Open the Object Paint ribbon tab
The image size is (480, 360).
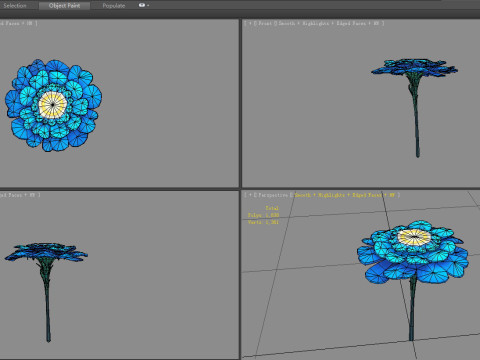click(x=64, y=5)
